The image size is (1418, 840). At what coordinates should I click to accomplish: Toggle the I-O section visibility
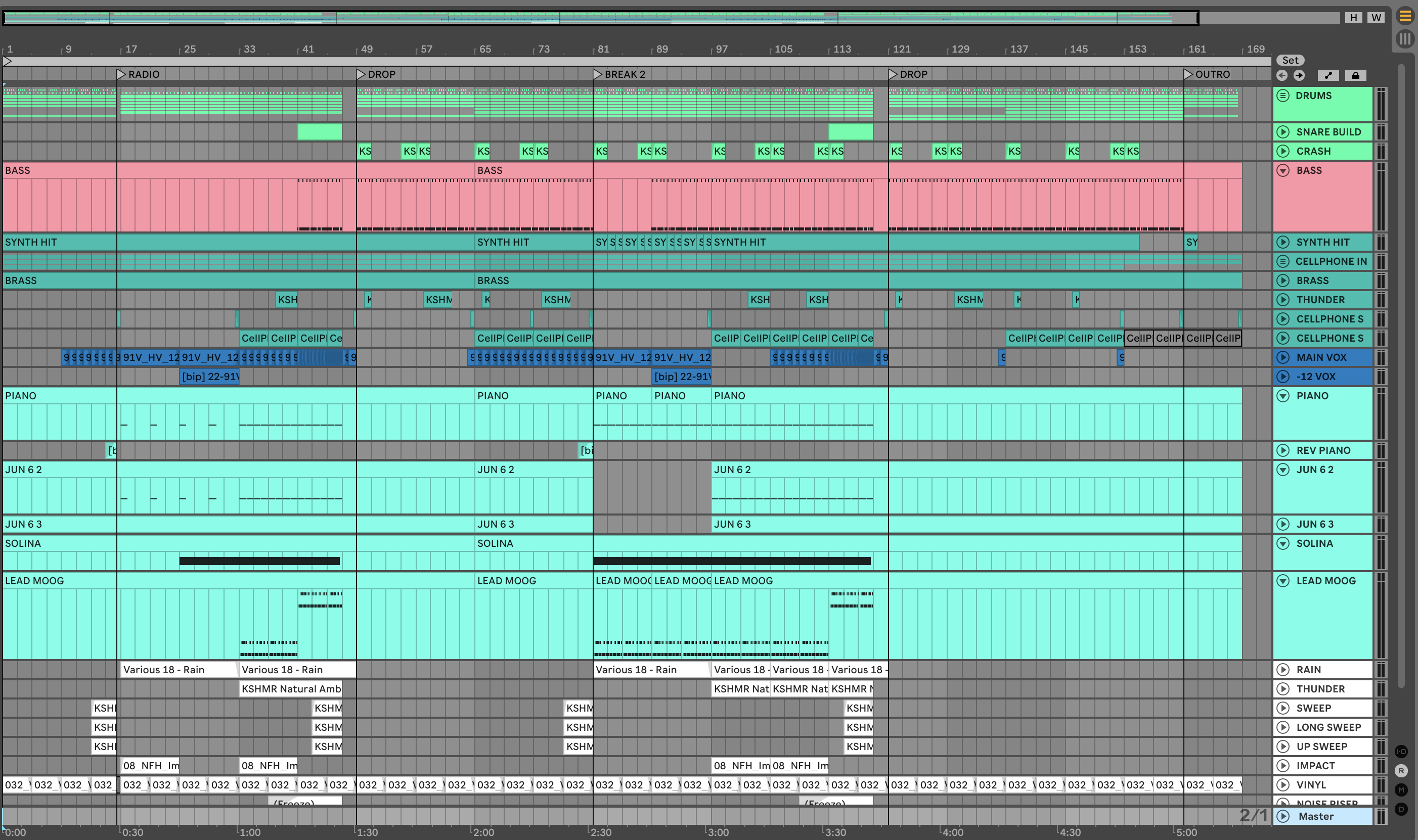coord(1401,752)
